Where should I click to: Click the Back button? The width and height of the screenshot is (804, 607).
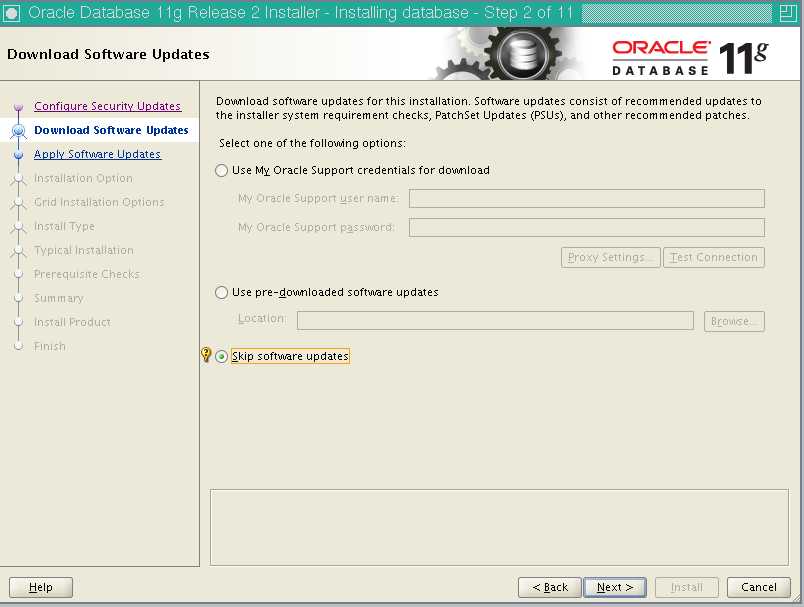(x=550, y=588)
